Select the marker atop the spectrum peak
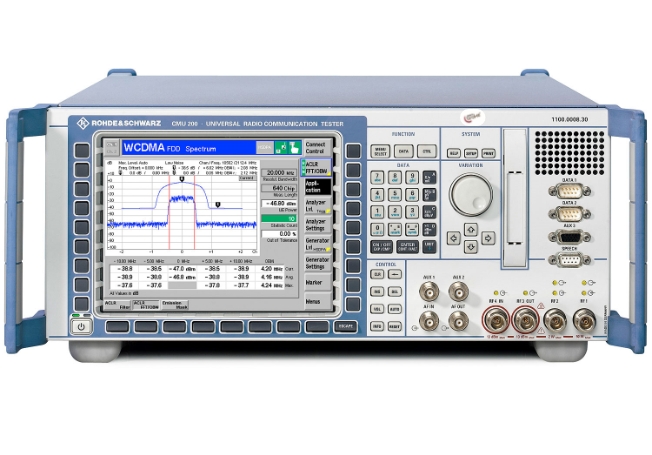 tap(182, 179)
